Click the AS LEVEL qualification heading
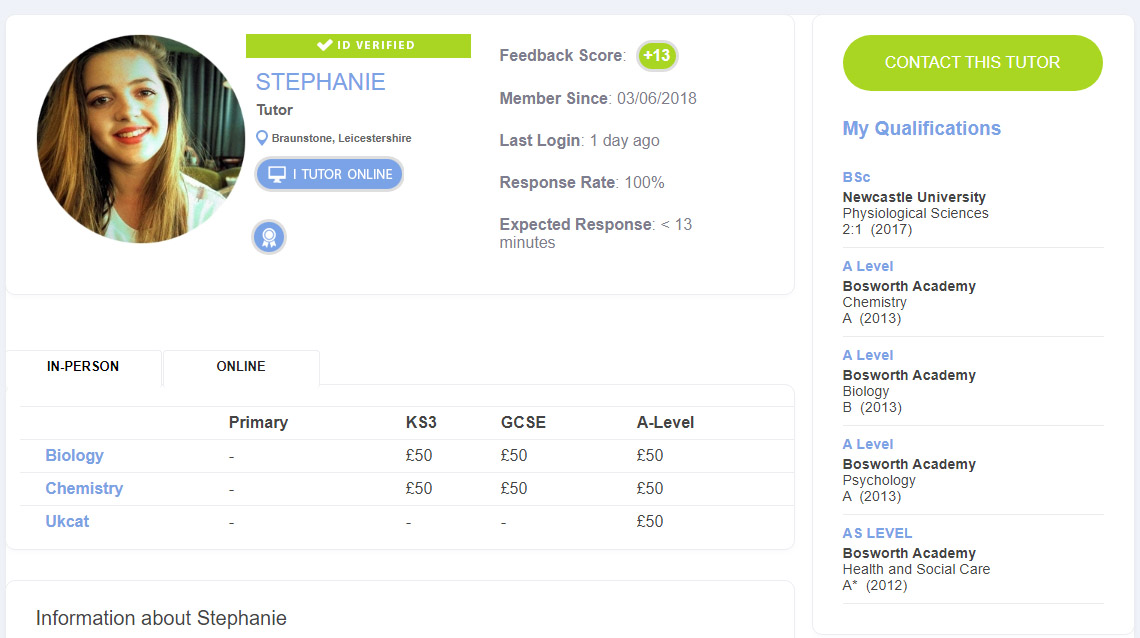The width and height of the screenshot is (1140, 638). click(x=878, y=534)
